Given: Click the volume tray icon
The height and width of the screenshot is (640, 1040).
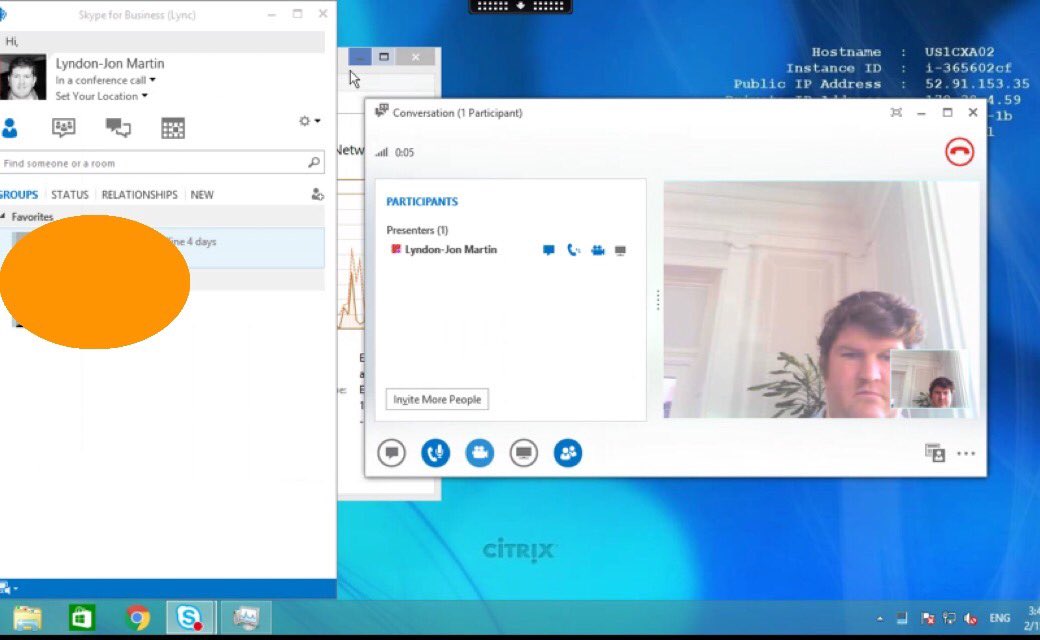Looking at the screenshot, I should [970, 619].
